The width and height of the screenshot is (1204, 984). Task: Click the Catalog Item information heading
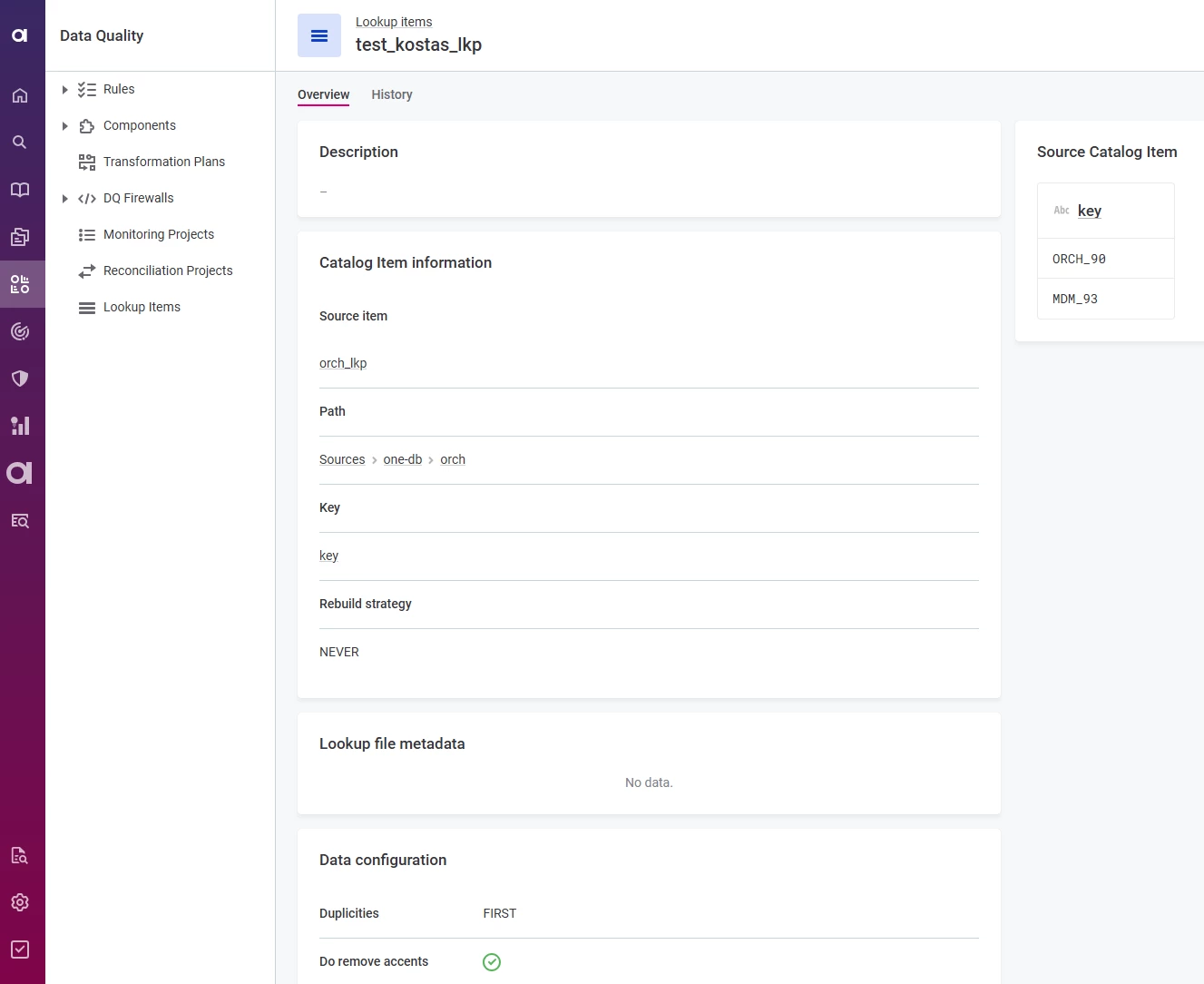click(x=406, y=262)
